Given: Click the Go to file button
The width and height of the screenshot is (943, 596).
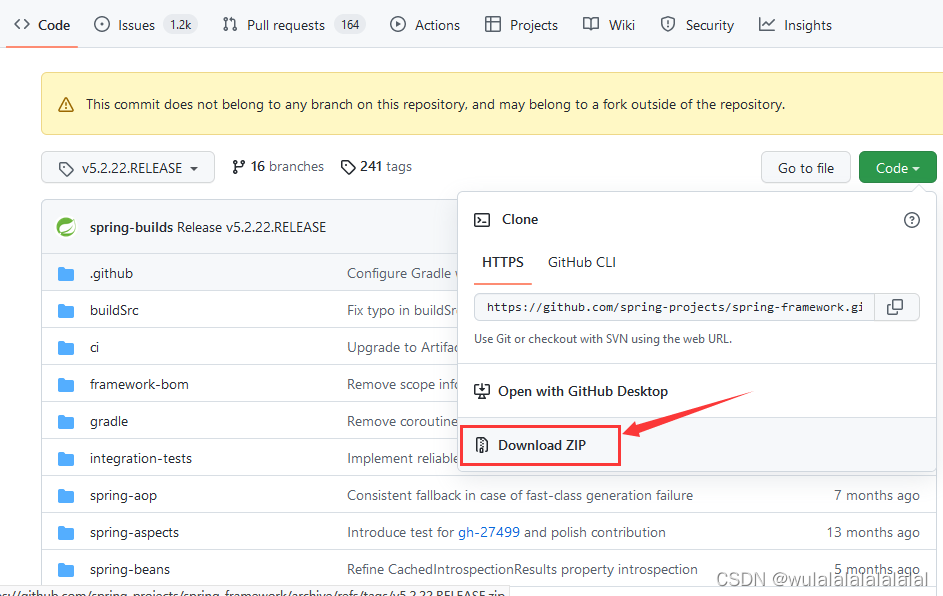Looking at the screenshot, I should 806,168.
